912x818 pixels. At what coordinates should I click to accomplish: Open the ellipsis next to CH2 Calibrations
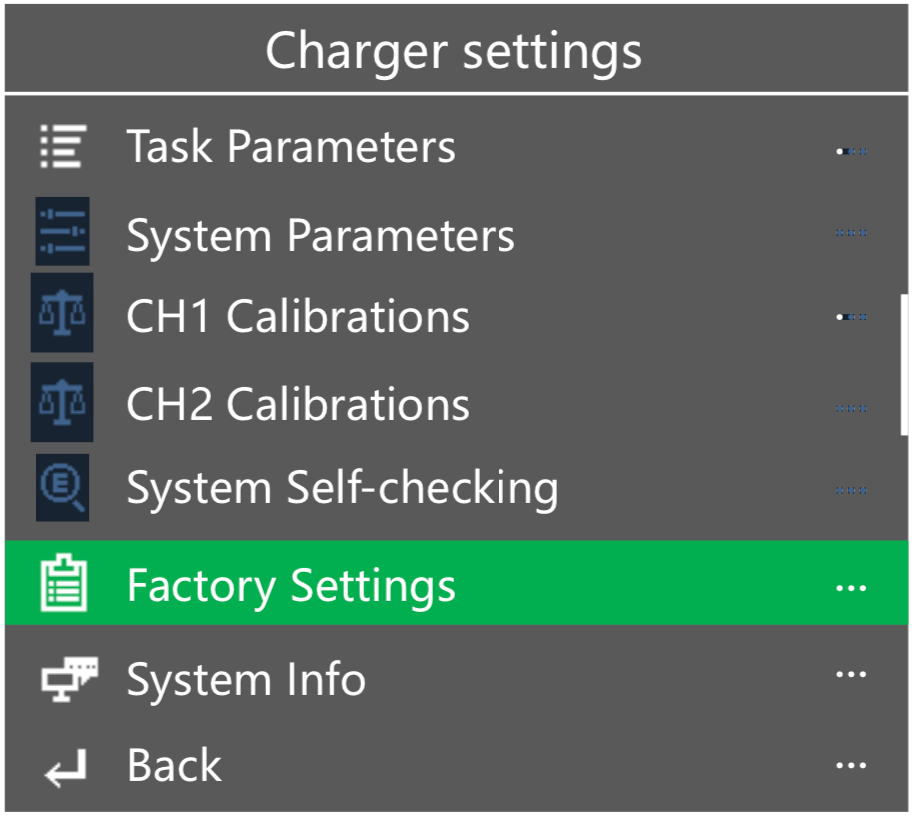[x=851, y=408]
